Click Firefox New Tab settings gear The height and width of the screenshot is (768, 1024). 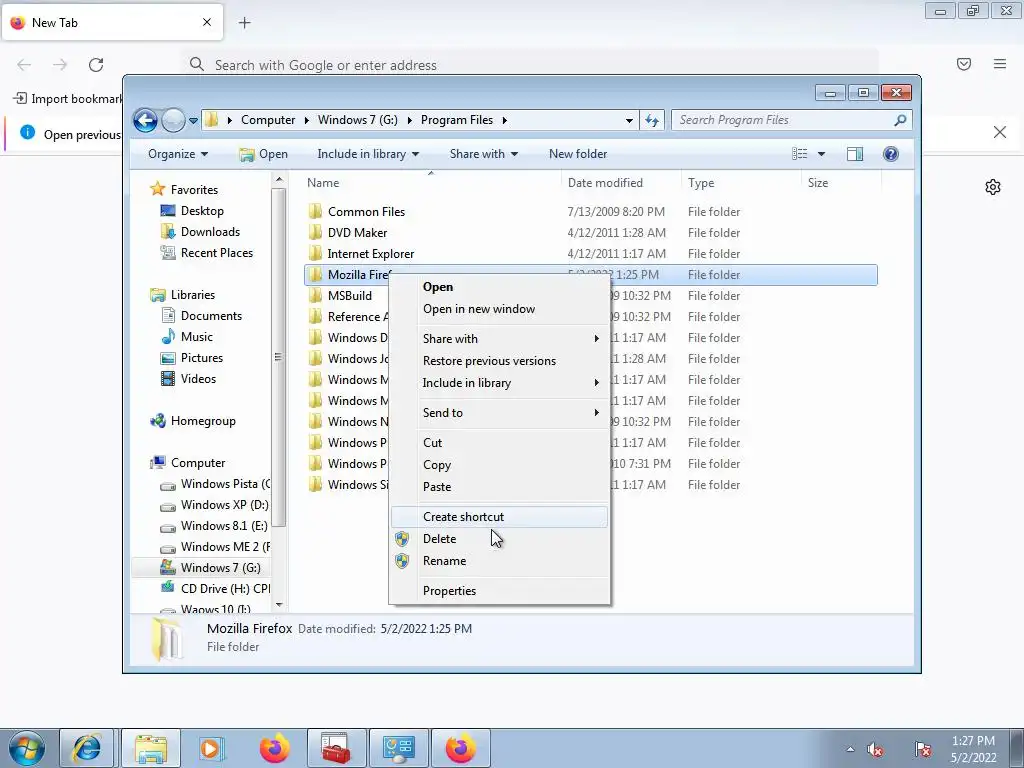tap(993, 187)
